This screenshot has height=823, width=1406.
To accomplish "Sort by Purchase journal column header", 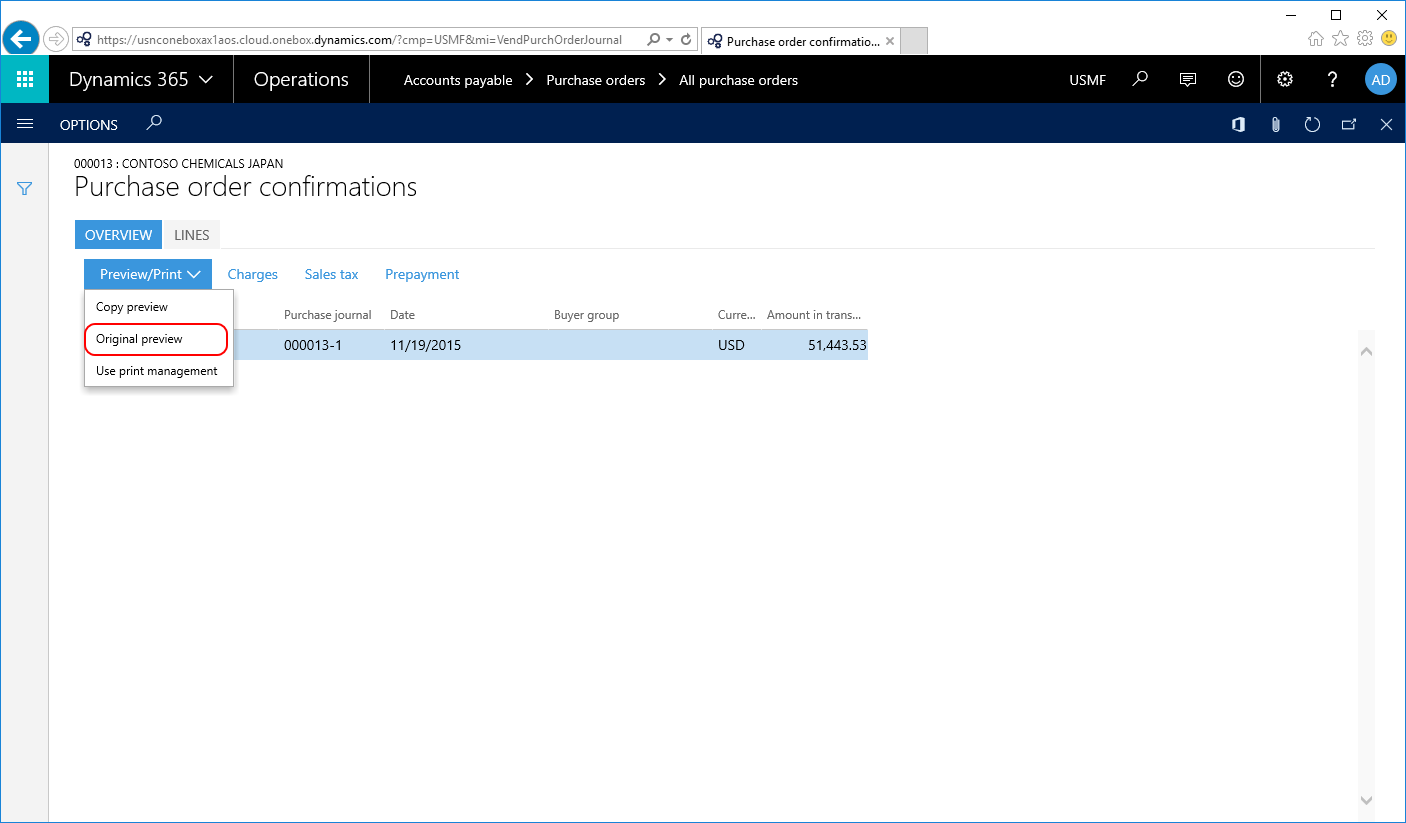I will pos(328,315).
